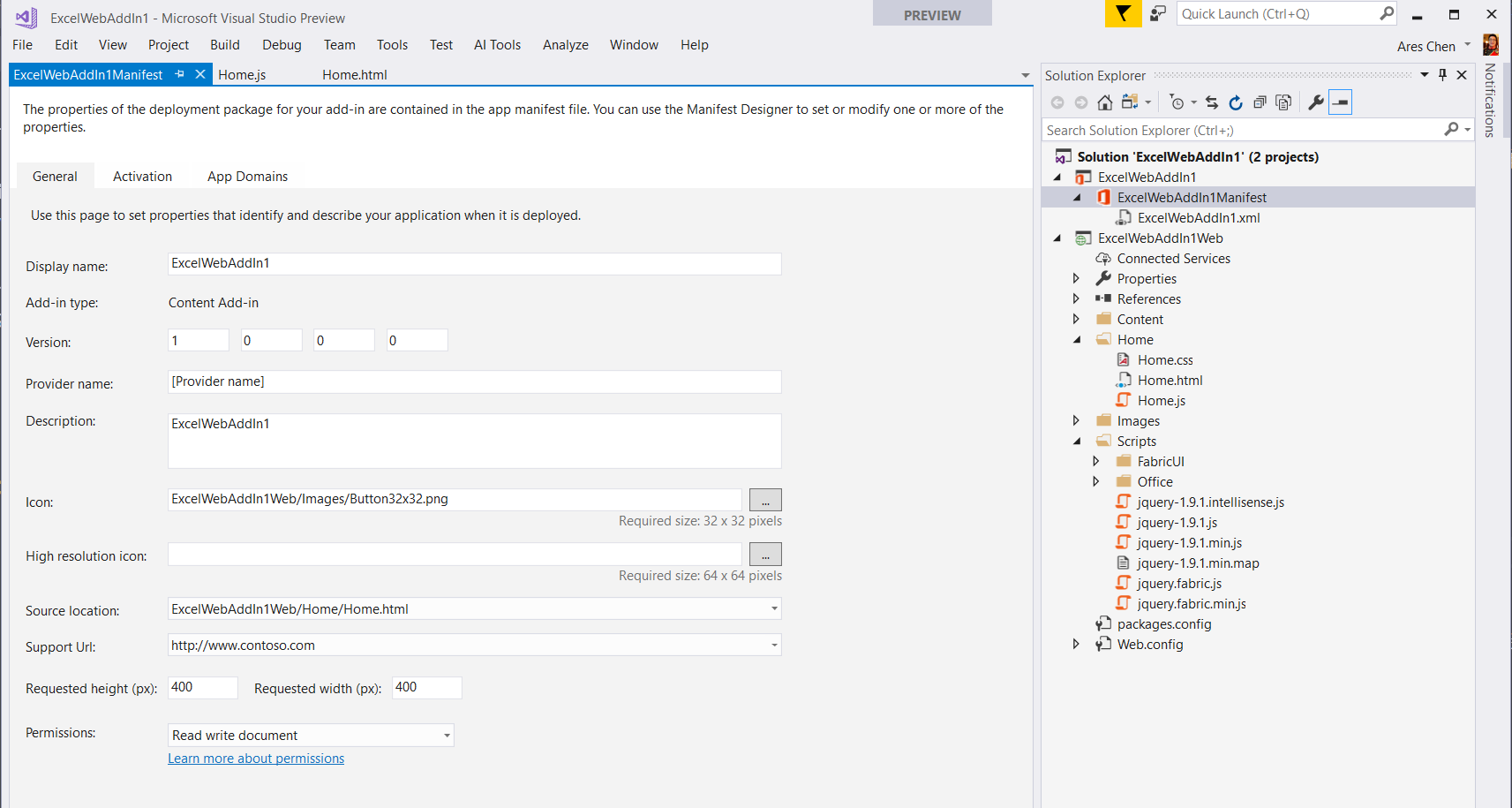Click the Refresh icon in Solution Explorer
This screenshot has height=808, width=1512.
(1236, 102)
